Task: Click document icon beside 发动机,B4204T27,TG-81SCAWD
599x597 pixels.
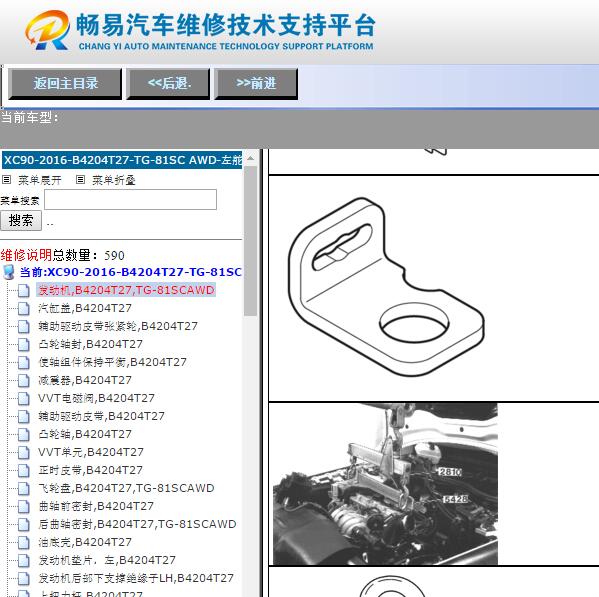Action: point(24,291)
